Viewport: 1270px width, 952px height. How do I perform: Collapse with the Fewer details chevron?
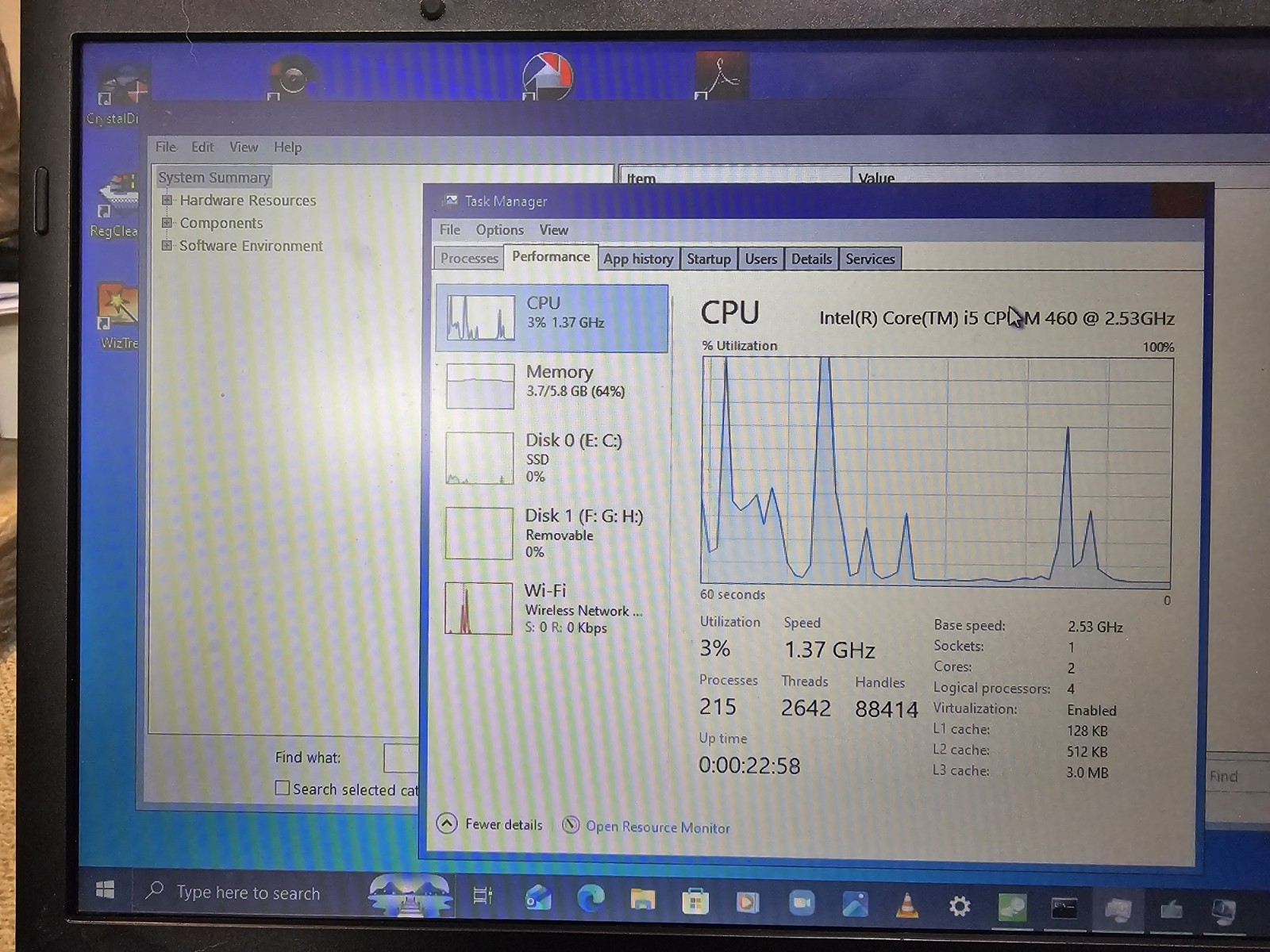click(447, 823)
